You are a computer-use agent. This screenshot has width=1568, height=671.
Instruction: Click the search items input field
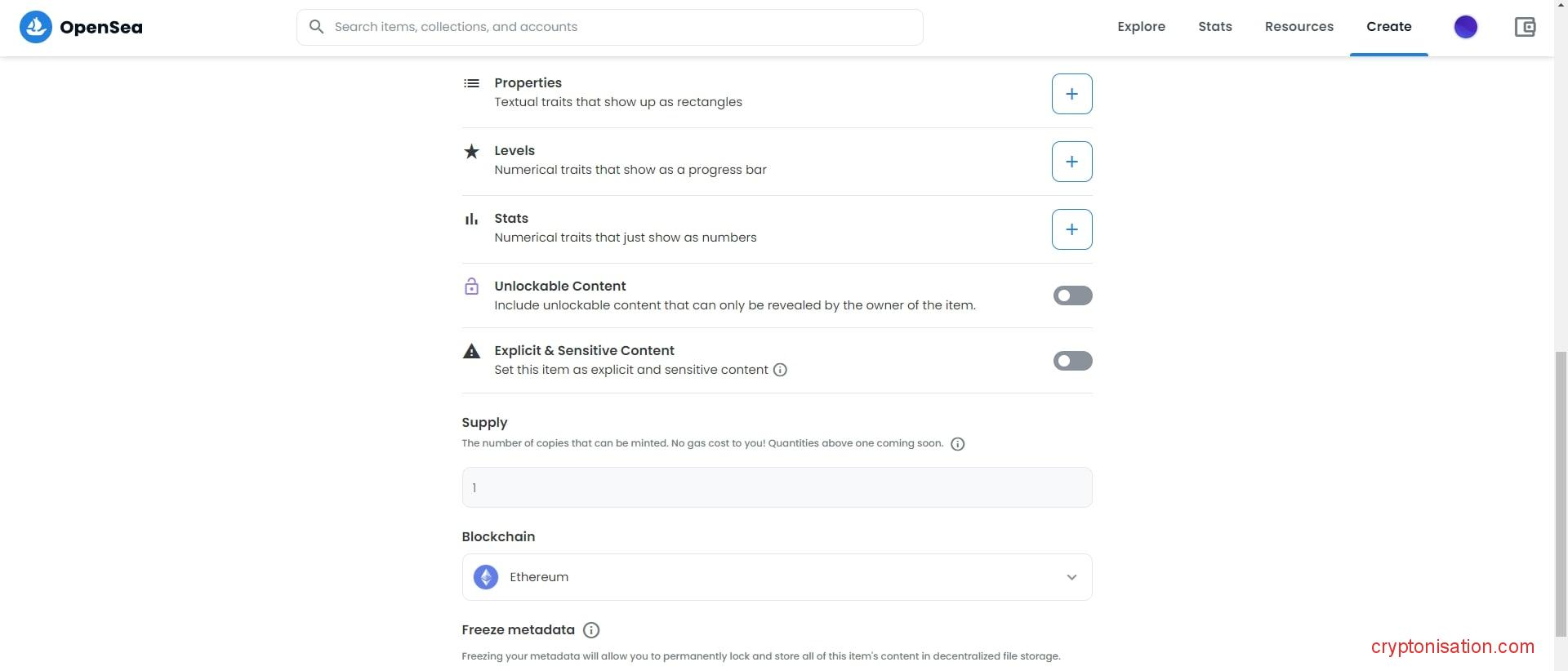coord(621,27)
